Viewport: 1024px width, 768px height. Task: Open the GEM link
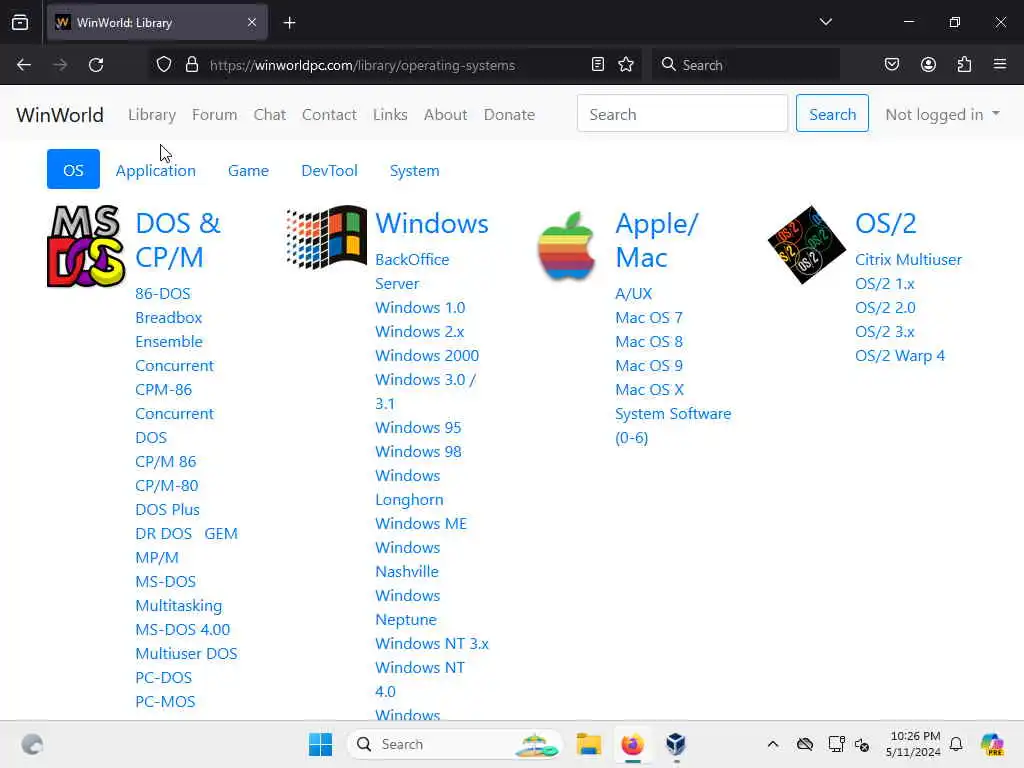pyautogui.click(x=221, y=534)
